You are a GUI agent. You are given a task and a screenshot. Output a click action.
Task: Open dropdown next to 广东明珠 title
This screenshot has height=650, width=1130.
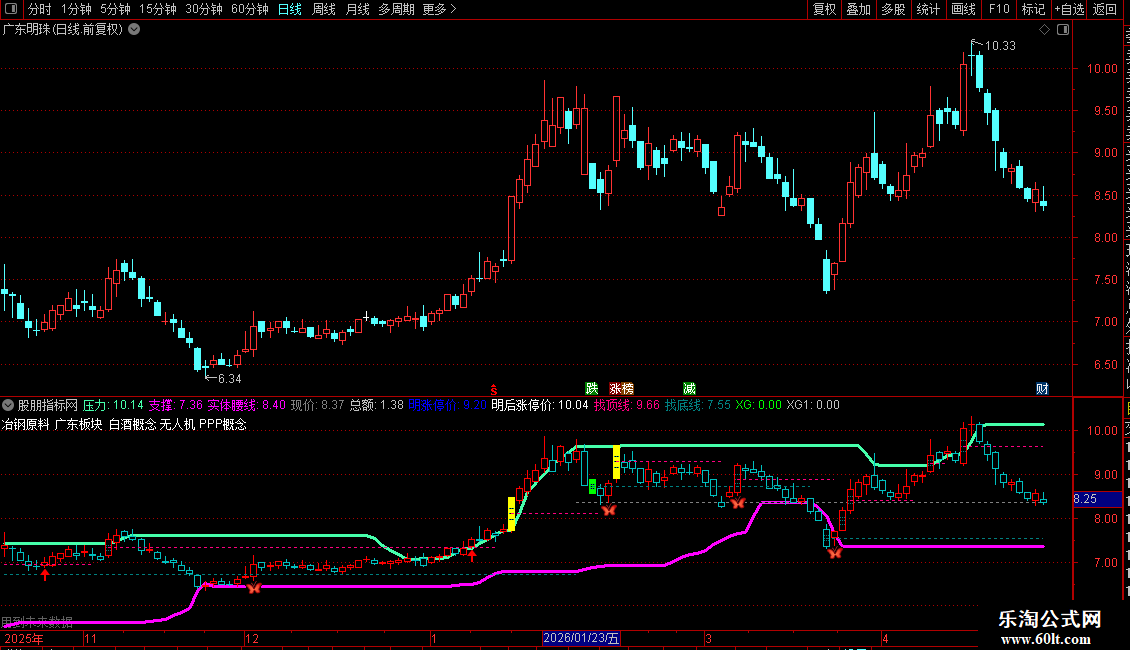click(x=134, y=30)
